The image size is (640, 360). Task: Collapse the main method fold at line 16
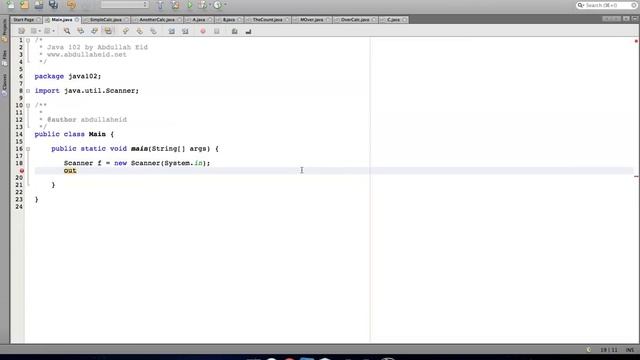28,149
